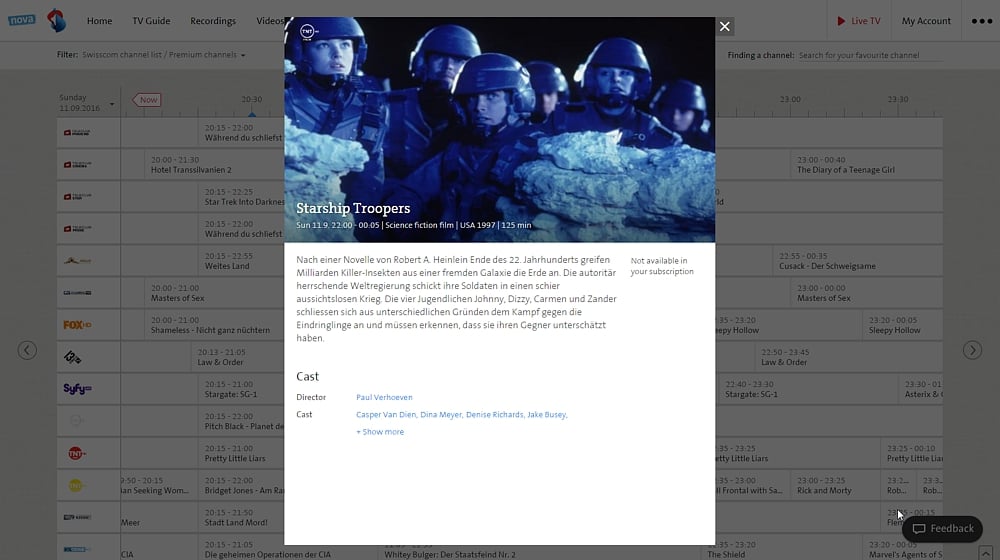
Task: Select FOX HD channel logo
Action: (77, 325)
